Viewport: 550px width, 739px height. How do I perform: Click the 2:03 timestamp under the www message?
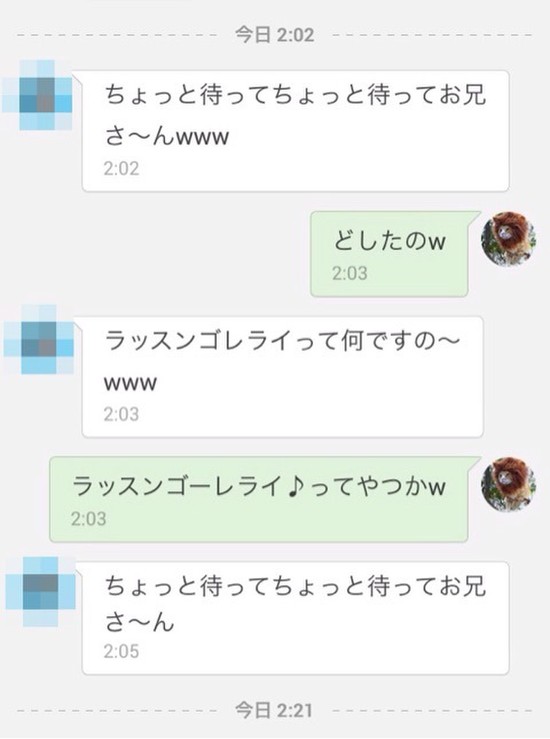121,414
